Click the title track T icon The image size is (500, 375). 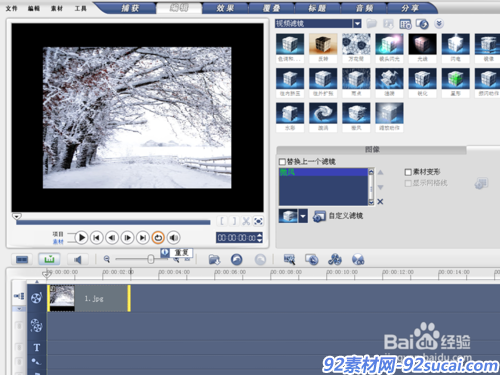[37, 348]
